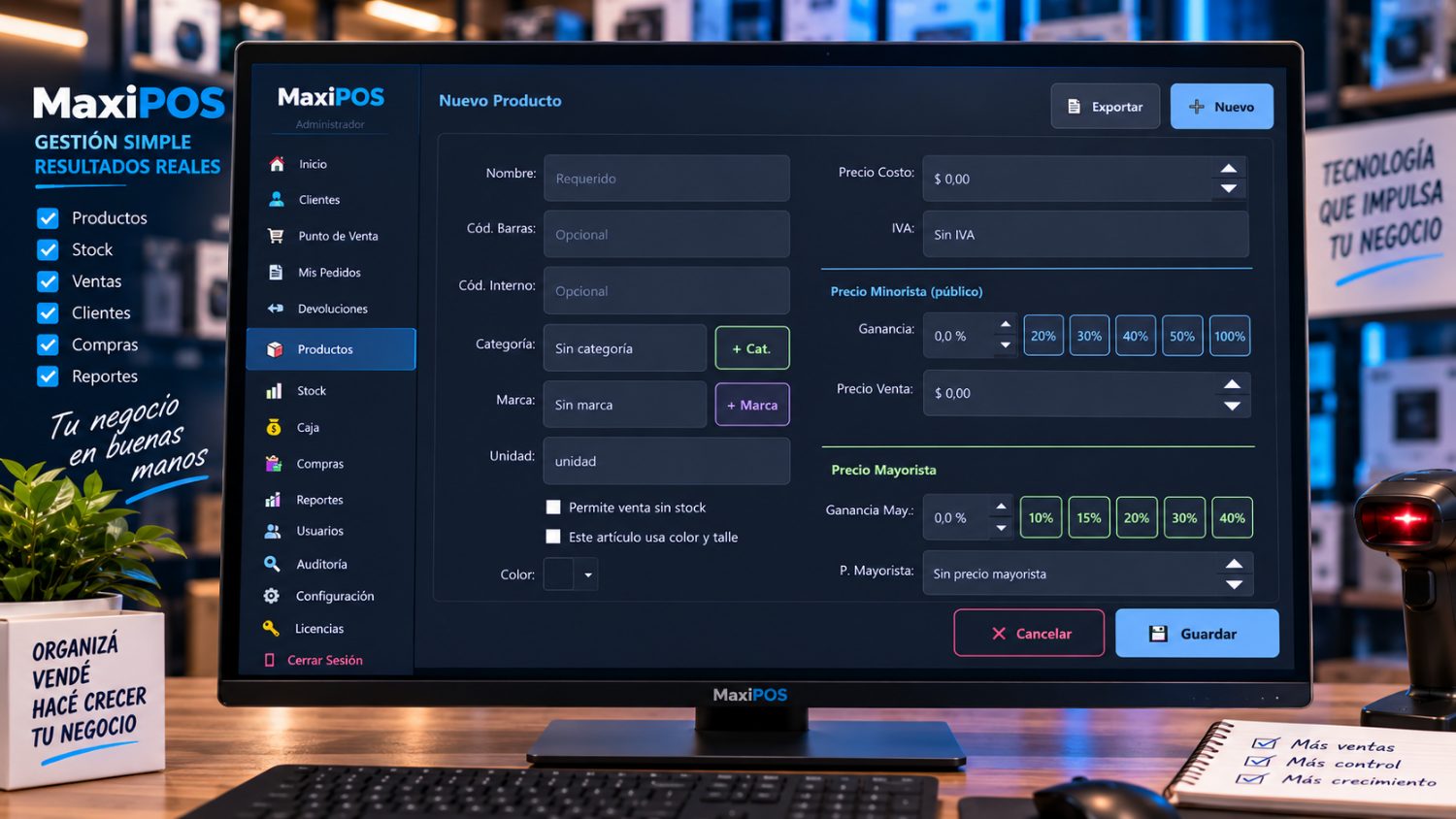Click the plus icon on Nuevo
1456x819 pixels.
pos(1197,107)
